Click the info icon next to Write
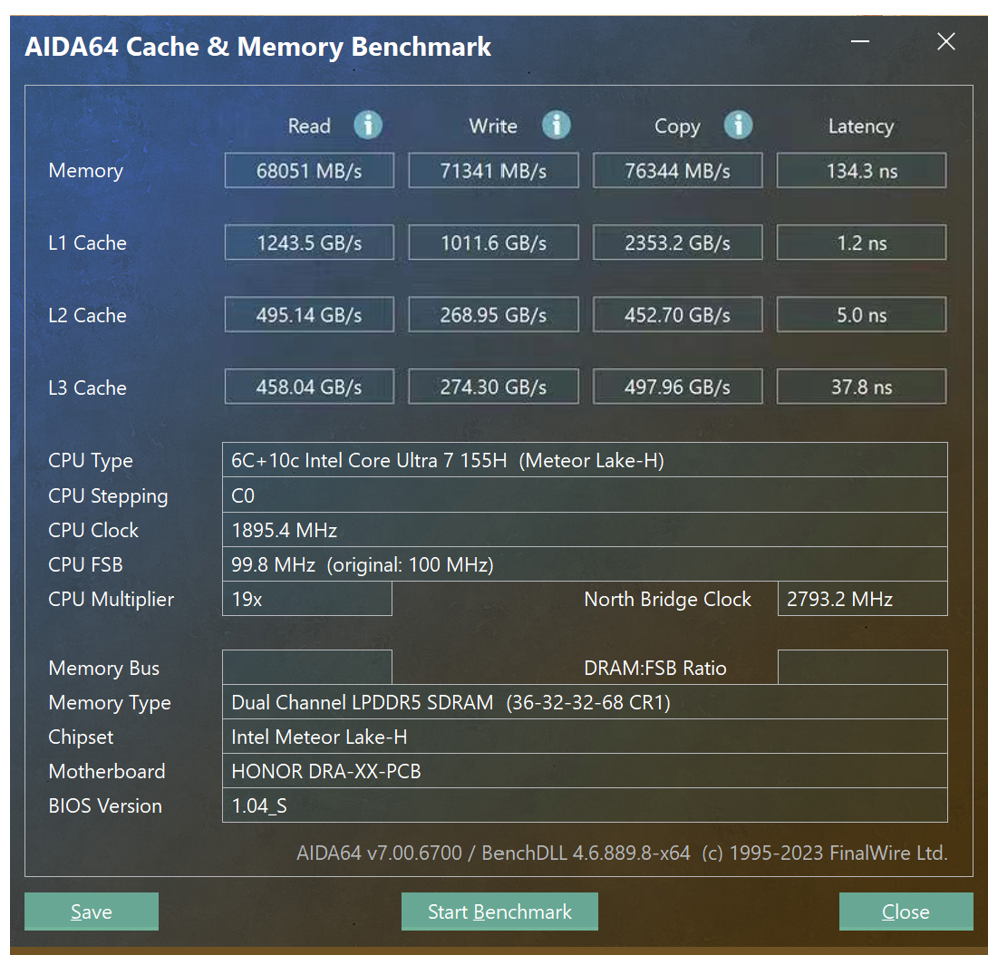The height and width of the screenshot is (968, 1000). coord(556,125)
